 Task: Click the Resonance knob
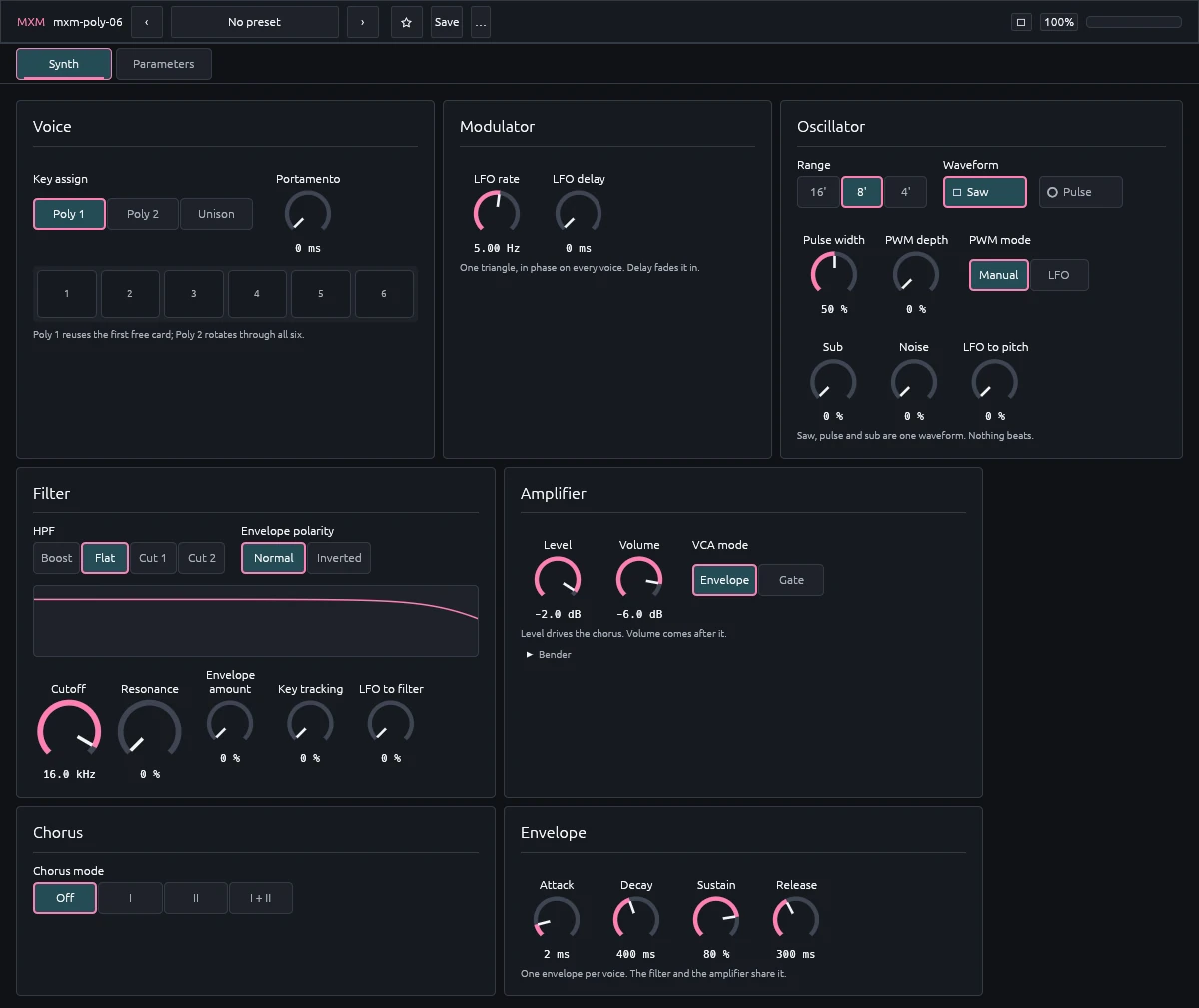[150, 731]
